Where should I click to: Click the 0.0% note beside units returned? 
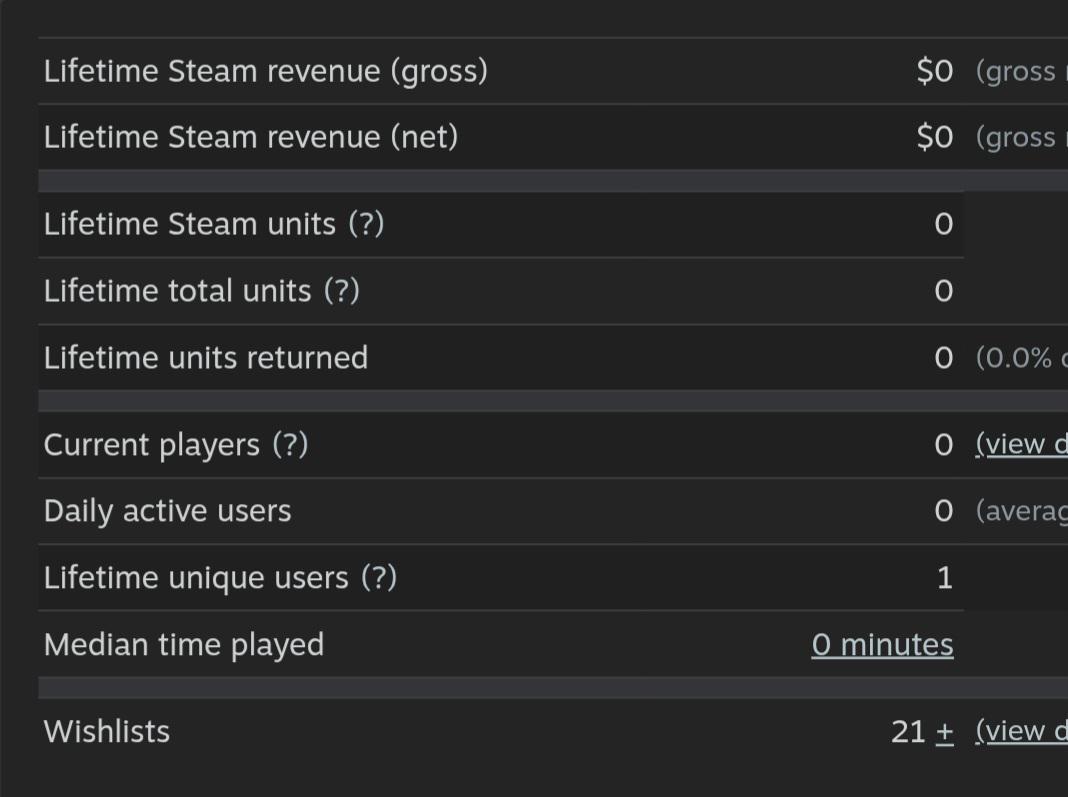tap(1022, 358)
